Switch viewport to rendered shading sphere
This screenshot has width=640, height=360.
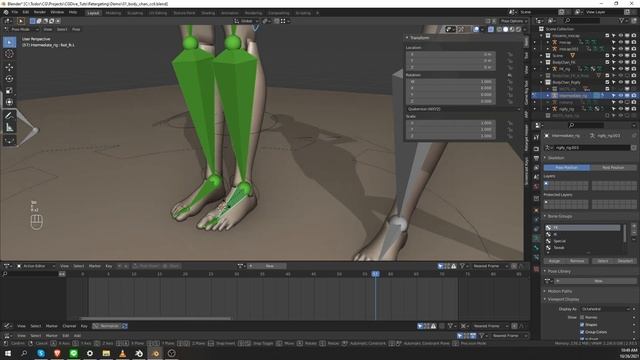[518, 29]
